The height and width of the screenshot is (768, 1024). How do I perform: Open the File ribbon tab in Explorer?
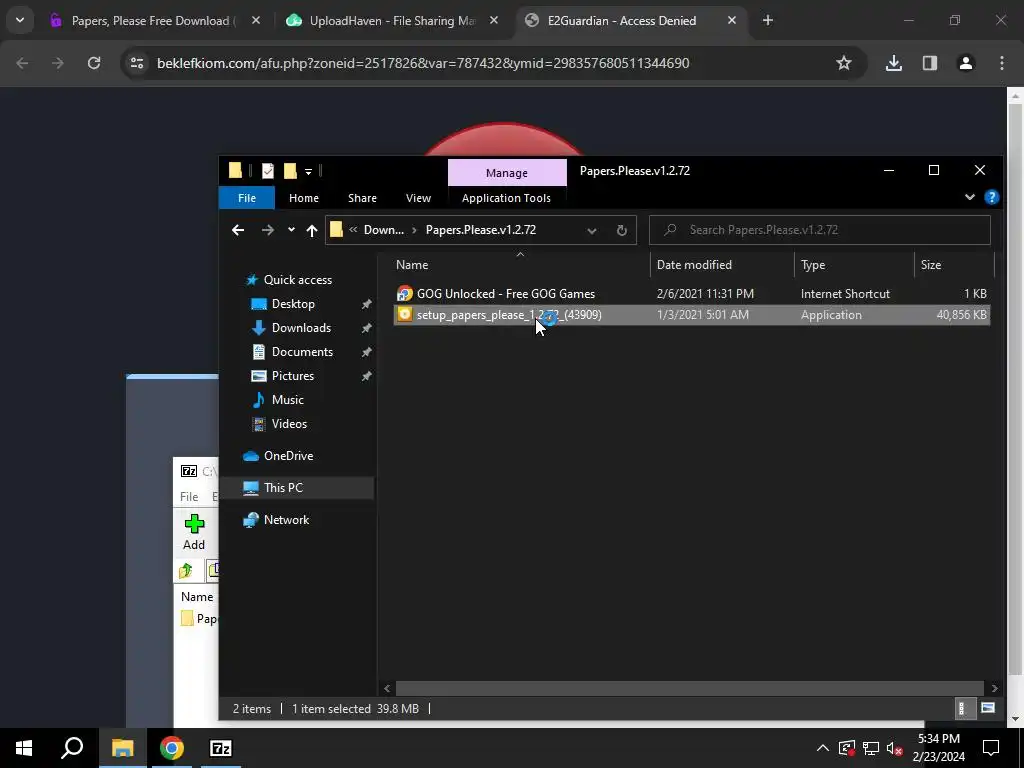247,198
